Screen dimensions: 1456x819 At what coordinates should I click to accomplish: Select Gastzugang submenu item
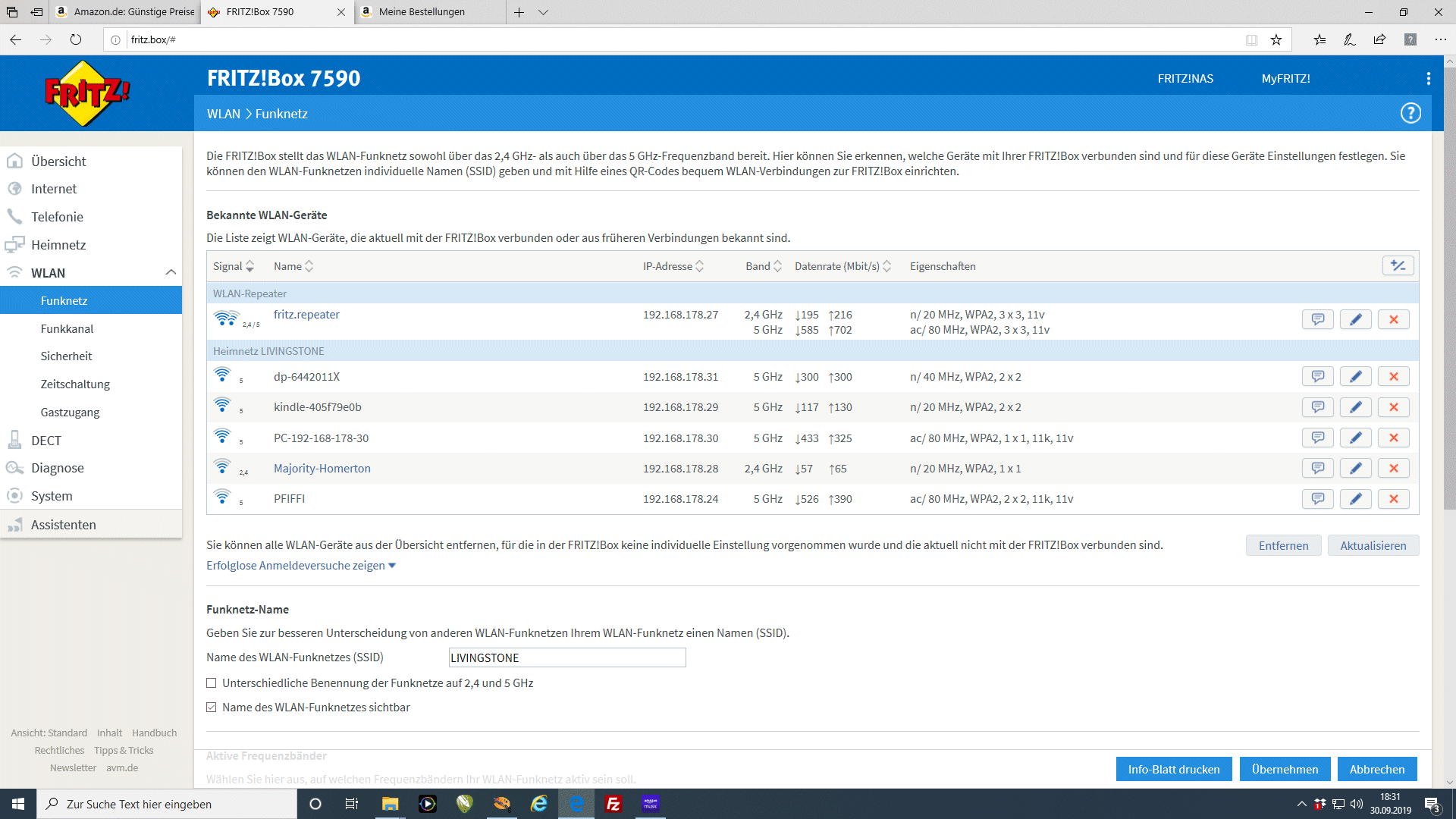(x=91, y=413)
